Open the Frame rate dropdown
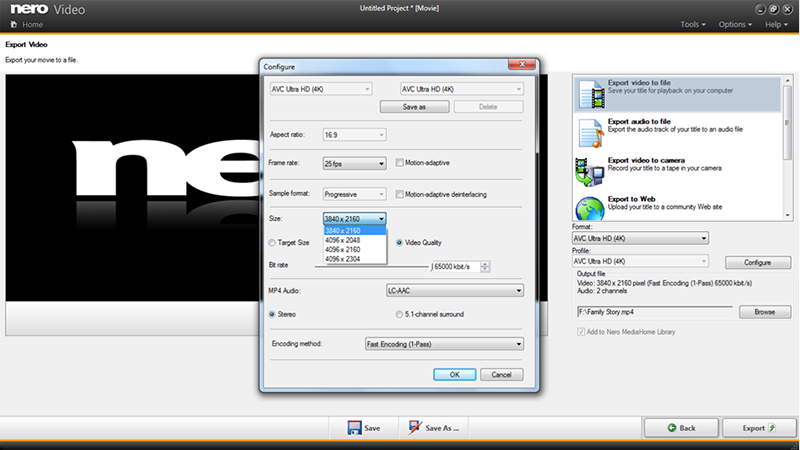Viewport: 800px width, 450px height. (x=354, y=164)
